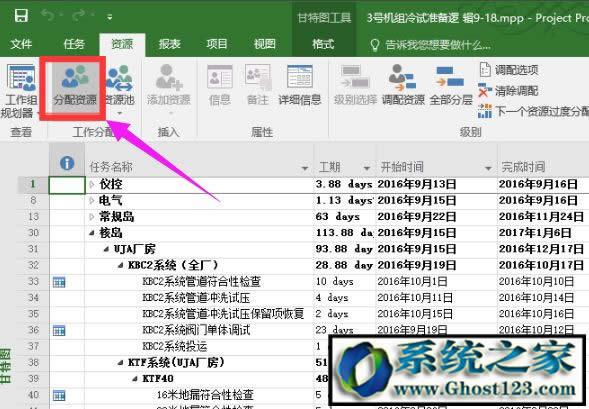Click the 全部分层 level all icon
Image resolution: width=589 pixels, height=409 pixels.
451,85
